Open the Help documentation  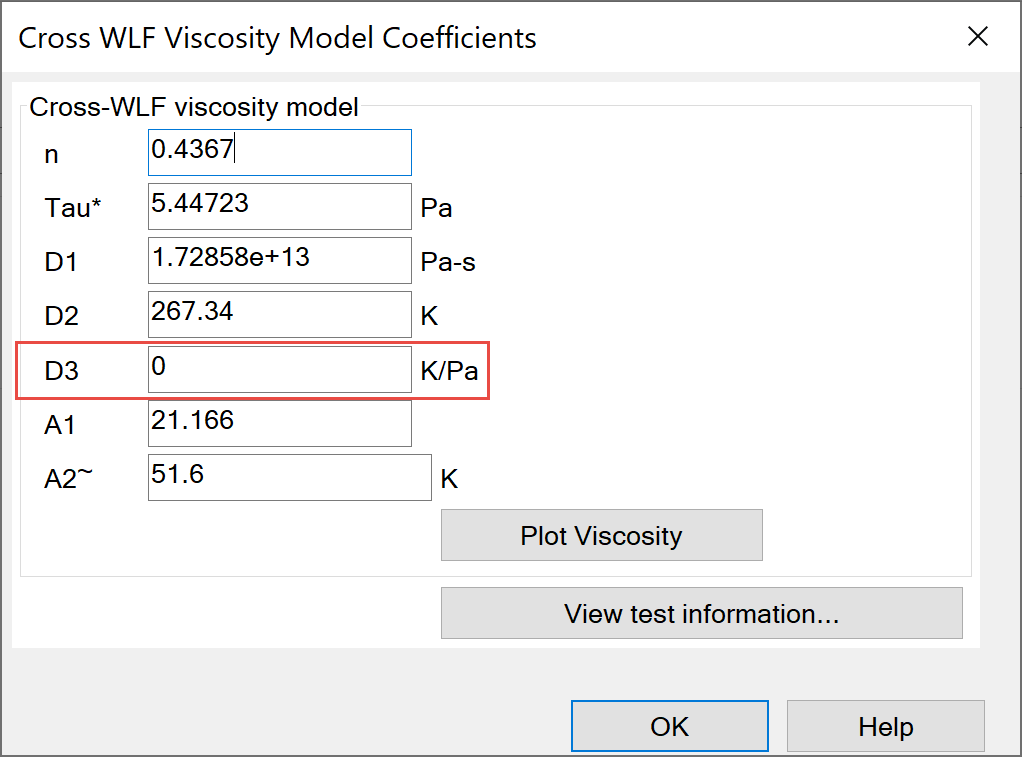click(x=885, y=726)
